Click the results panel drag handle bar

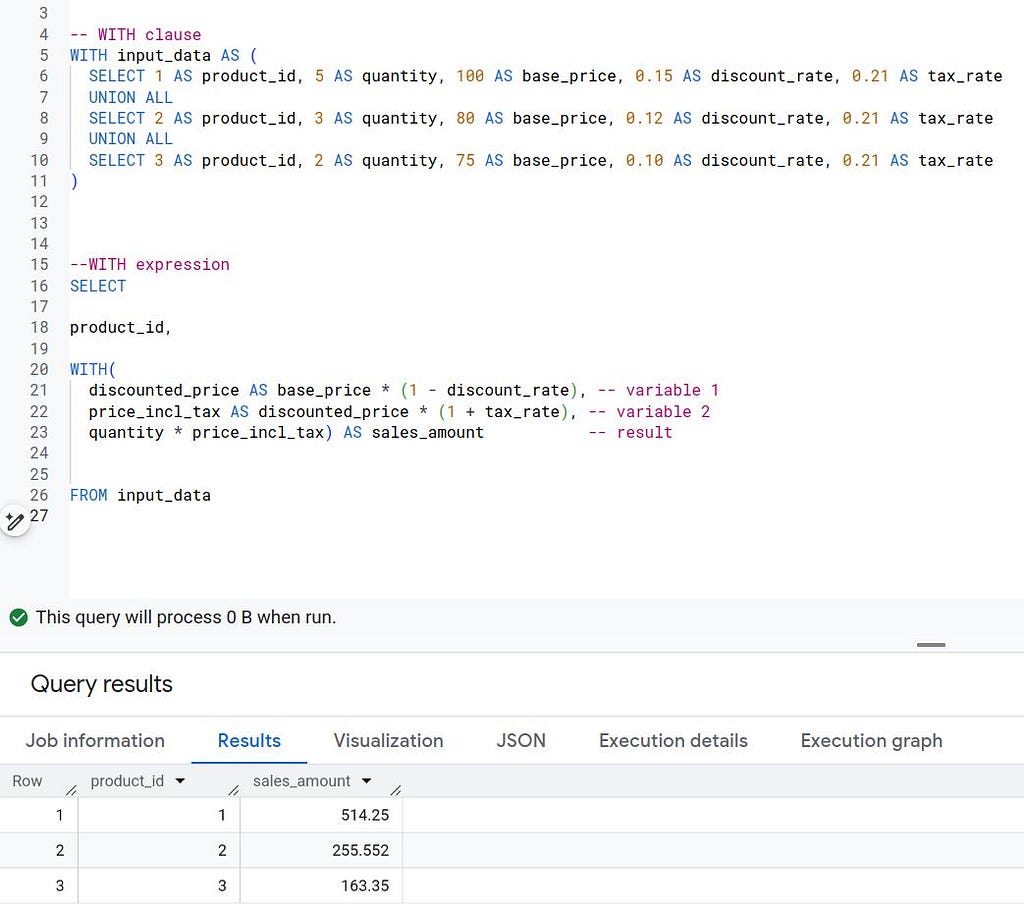(x=931, y=645)
